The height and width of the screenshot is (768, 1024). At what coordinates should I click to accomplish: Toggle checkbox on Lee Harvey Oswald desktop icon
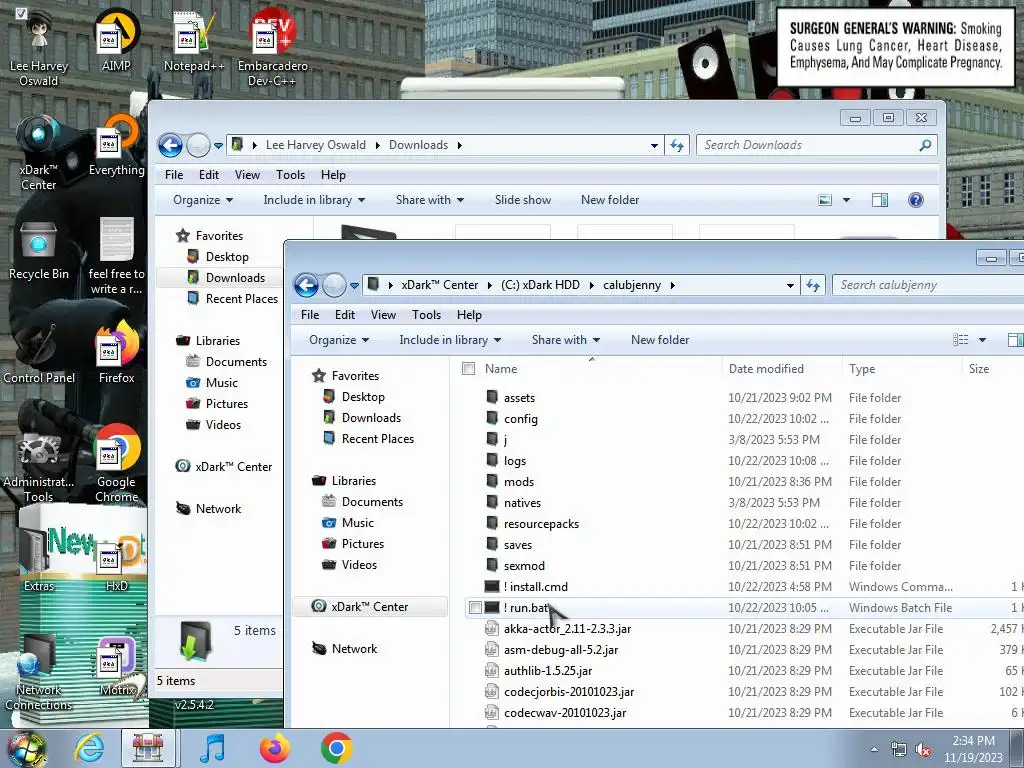pos(21,13)
